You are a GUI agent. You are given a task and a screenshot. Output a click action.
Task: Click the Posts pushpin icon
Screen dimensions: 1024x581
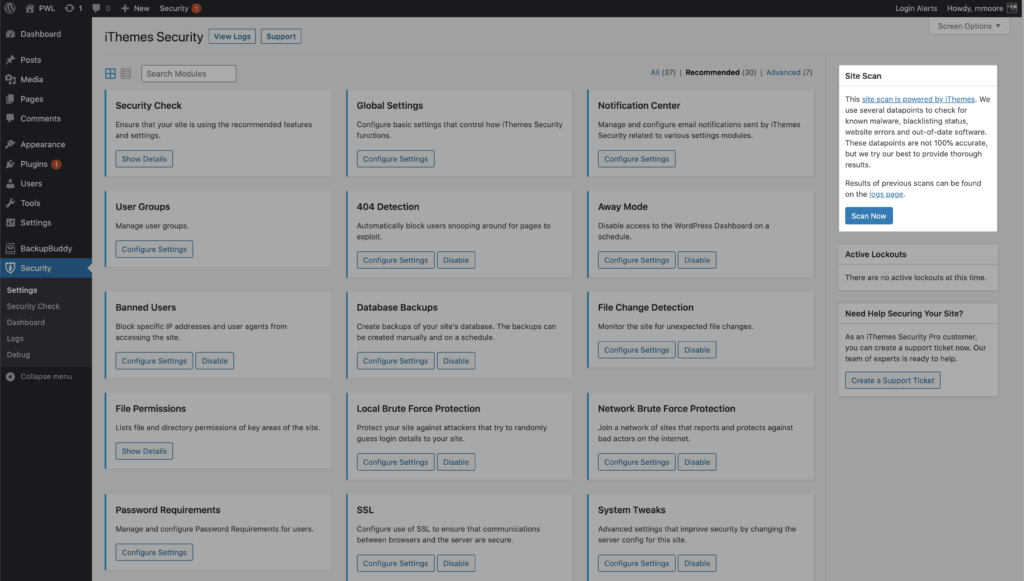pyautogui.click(x=10, y=59)
